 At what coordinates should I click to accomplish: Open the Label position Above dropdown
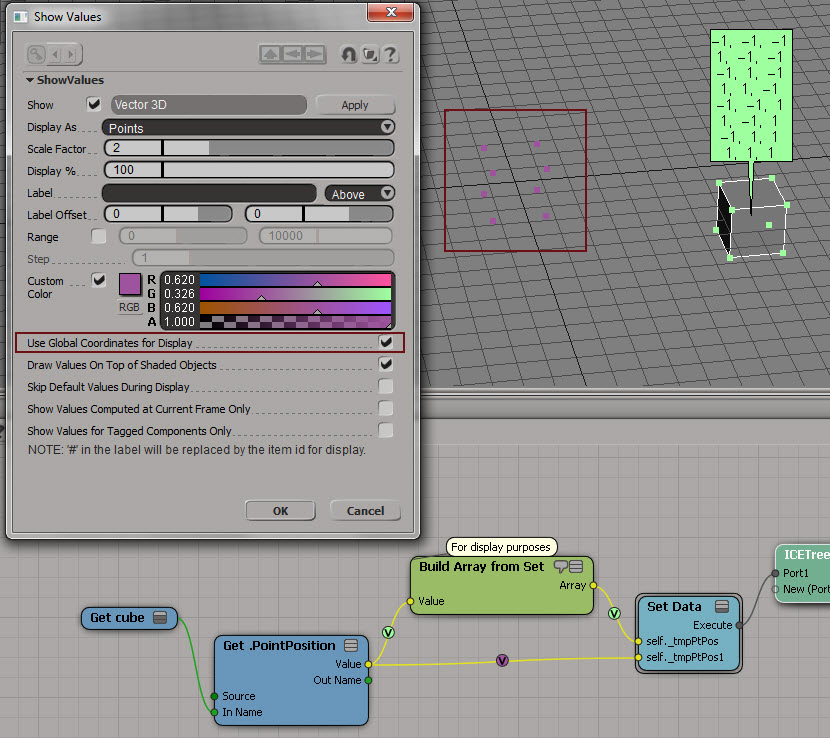tap(359, 194)
